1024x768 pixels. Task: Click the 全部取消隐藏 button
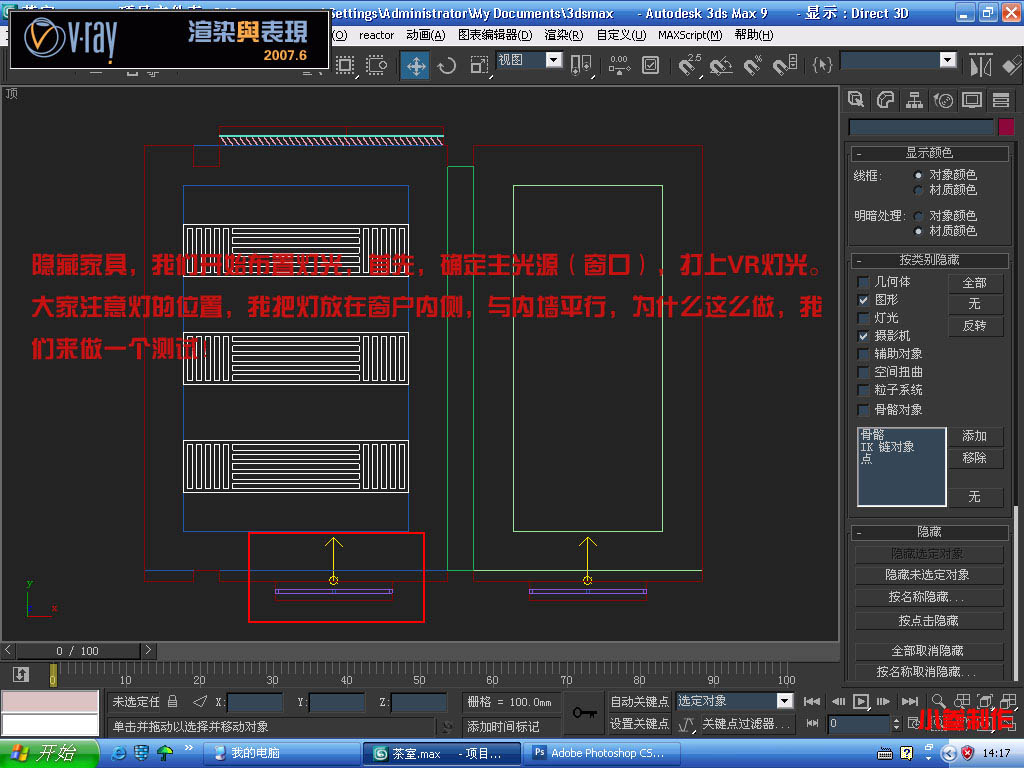click(928, 651)
